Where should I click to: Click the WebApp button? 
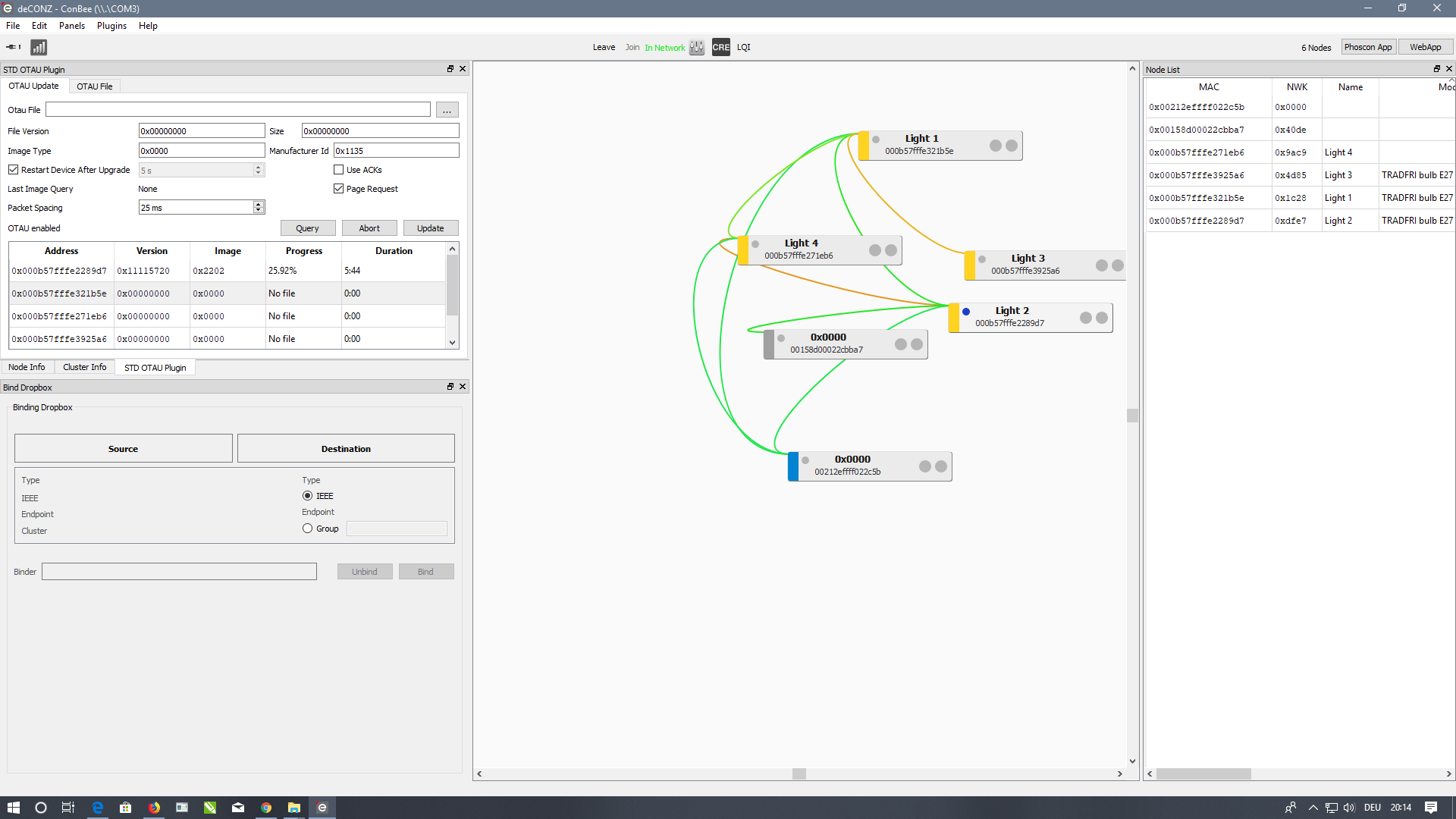click(x=1426, y=47)
